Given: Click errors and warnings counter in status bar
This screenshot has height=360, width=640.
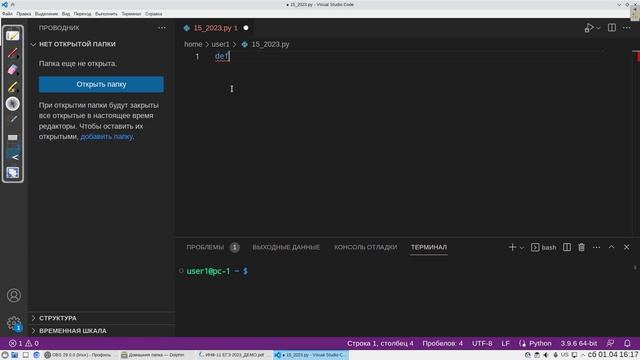Looking at the screenshot, I should [x=24, y=343].
